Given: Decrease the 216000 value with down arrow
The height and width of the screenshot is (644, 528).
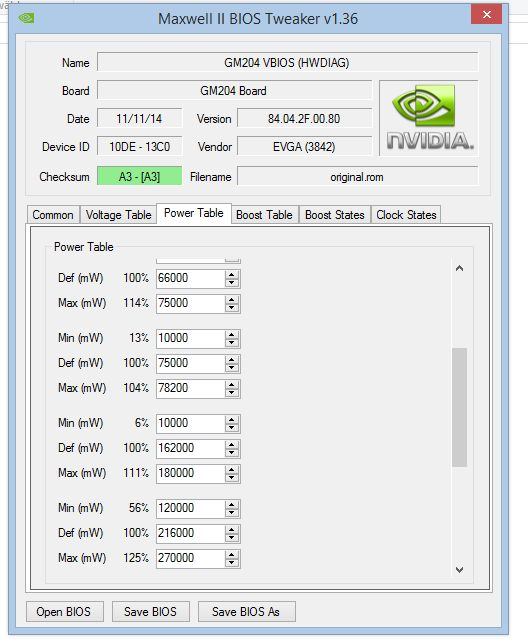Looking at the screenshot, I should pos(232,538).
